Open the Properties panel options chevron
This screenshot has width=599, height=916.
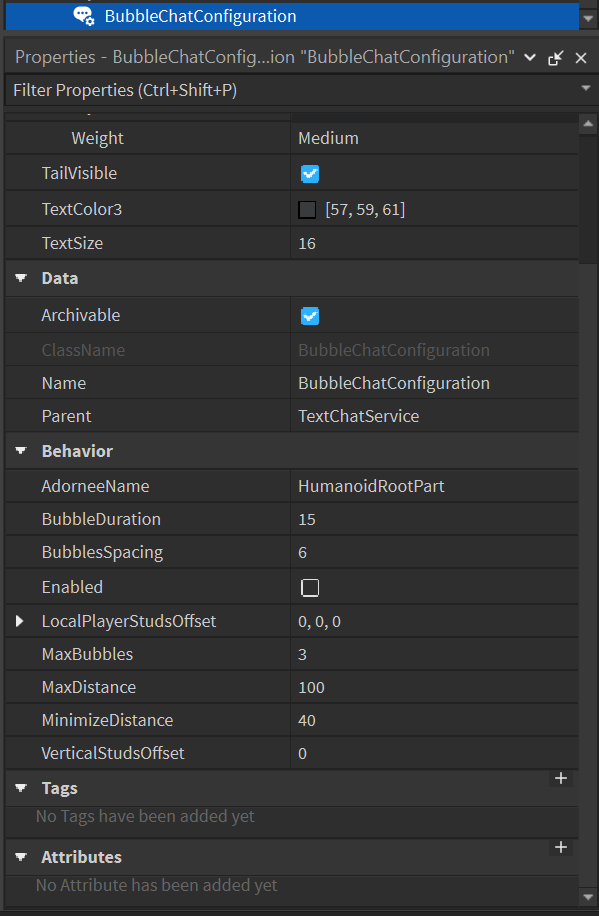pyautogui.click(x=530, y=58)
